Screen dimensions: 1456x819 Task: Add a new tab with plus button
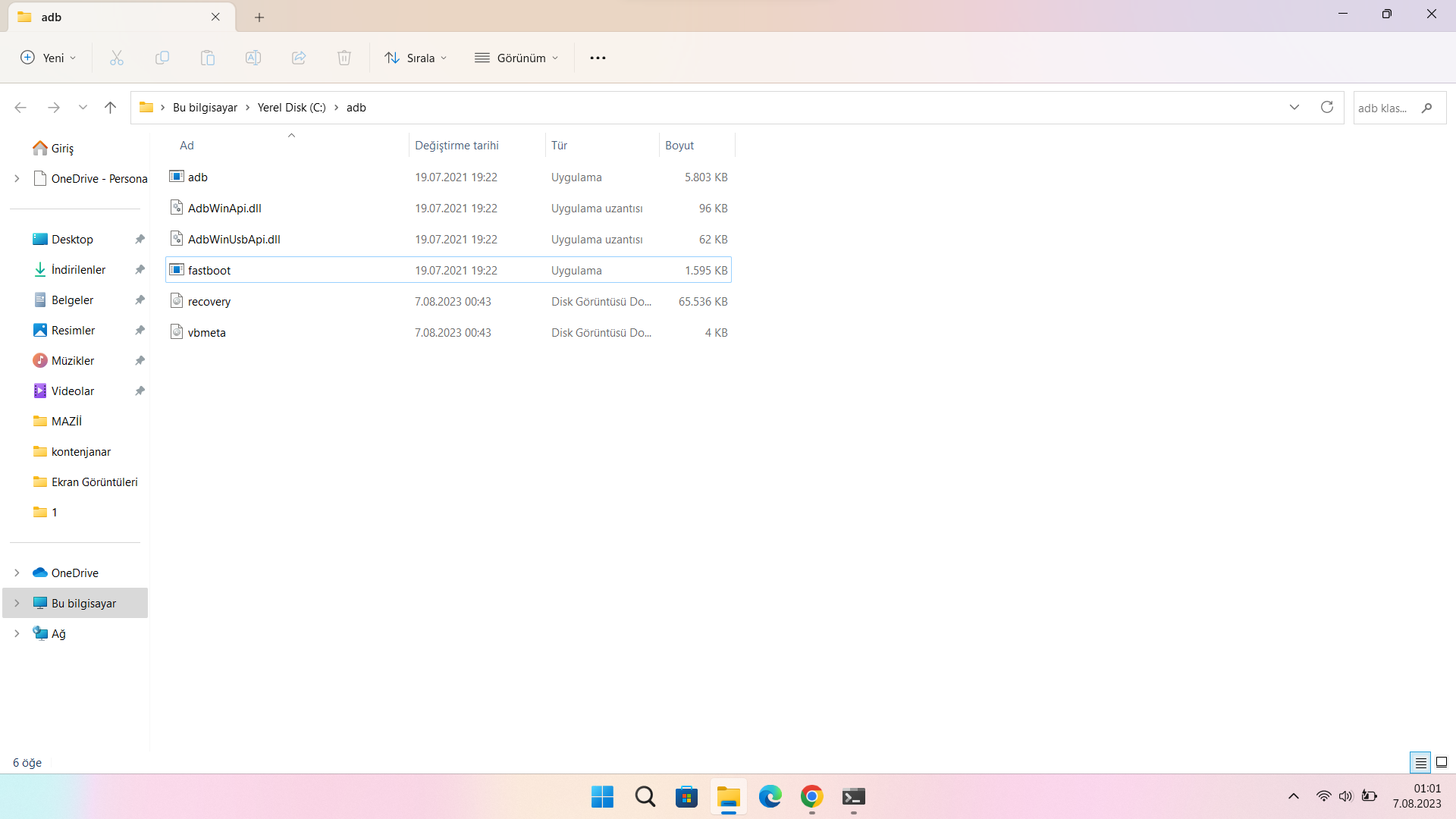coord(259,17)
